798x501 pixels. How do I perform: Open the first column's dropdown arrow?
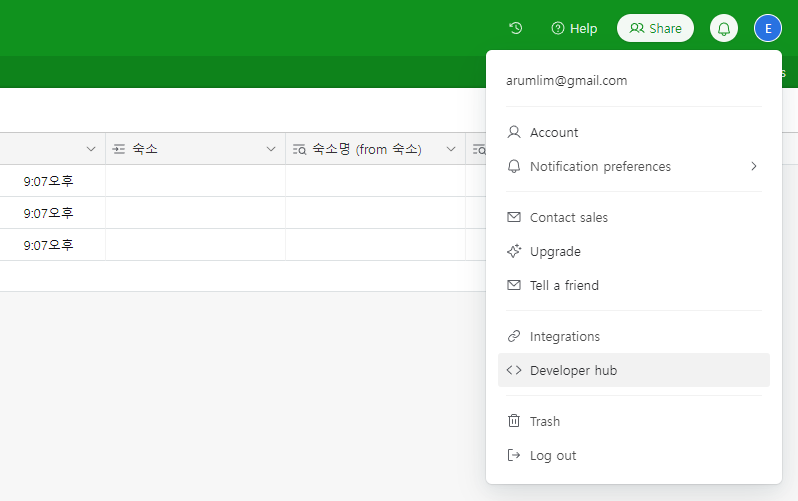[91, 149]
